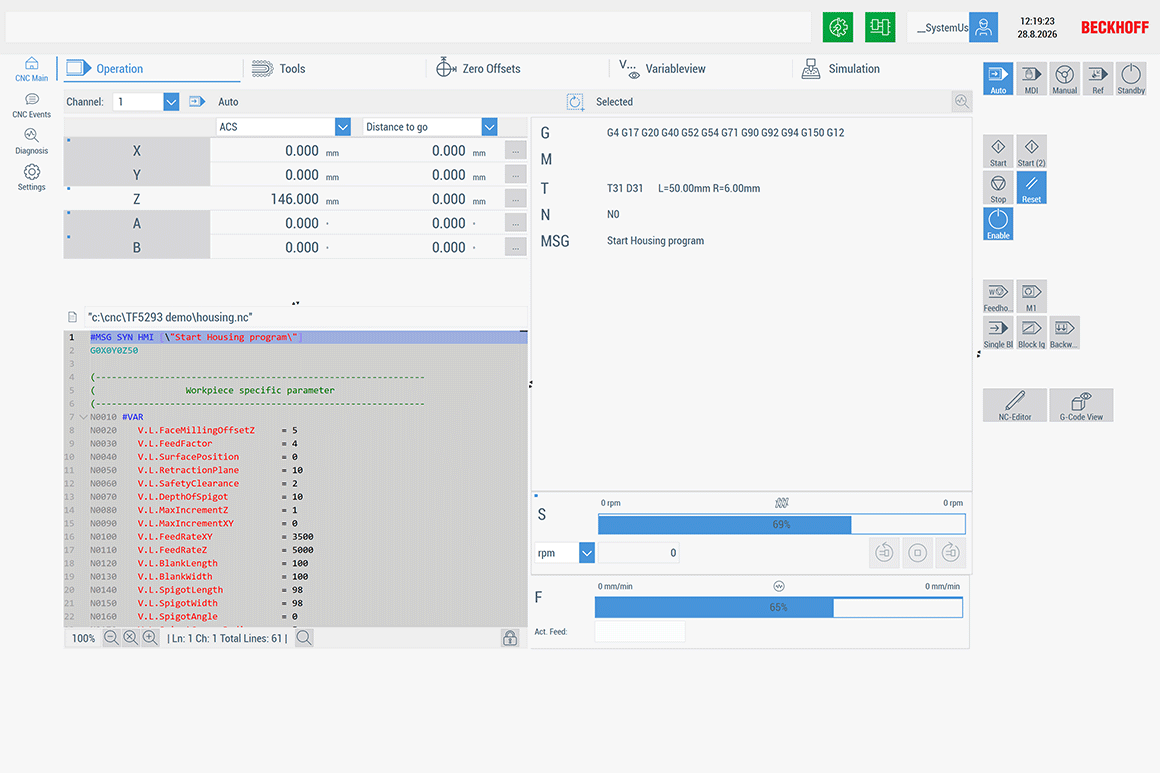The image size is (1160, 773).
Task: Open the Diagnosis page
Action: [x=31, y=141]
